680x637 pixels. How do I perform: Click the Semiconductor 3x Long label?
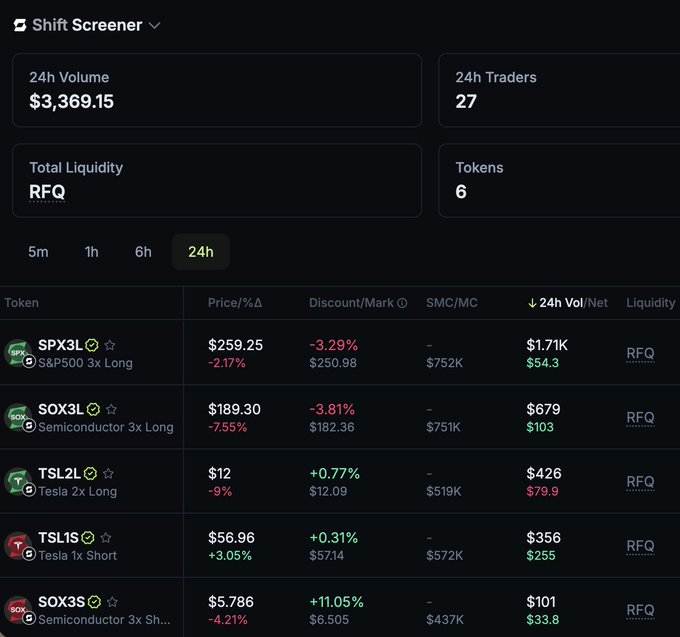coord(106,427)
